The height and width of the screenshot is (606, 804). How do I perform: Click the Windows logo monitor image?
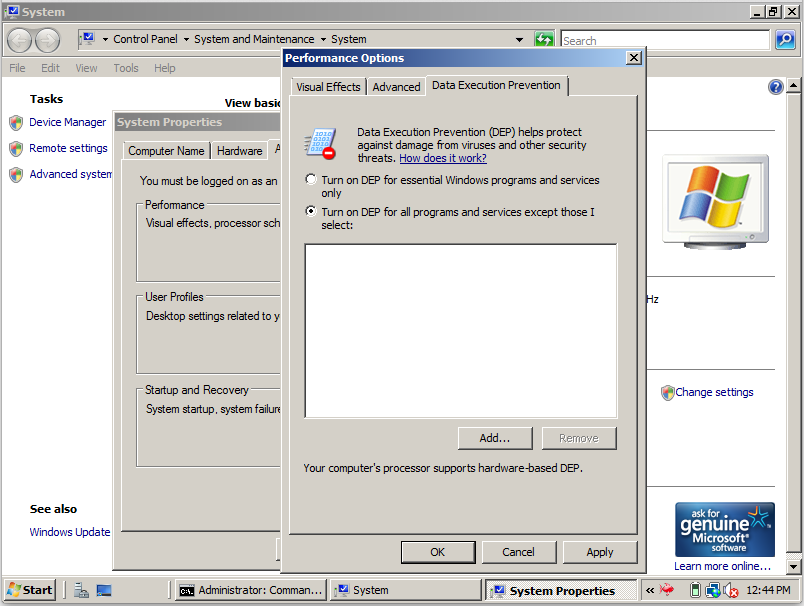(715, 201)
